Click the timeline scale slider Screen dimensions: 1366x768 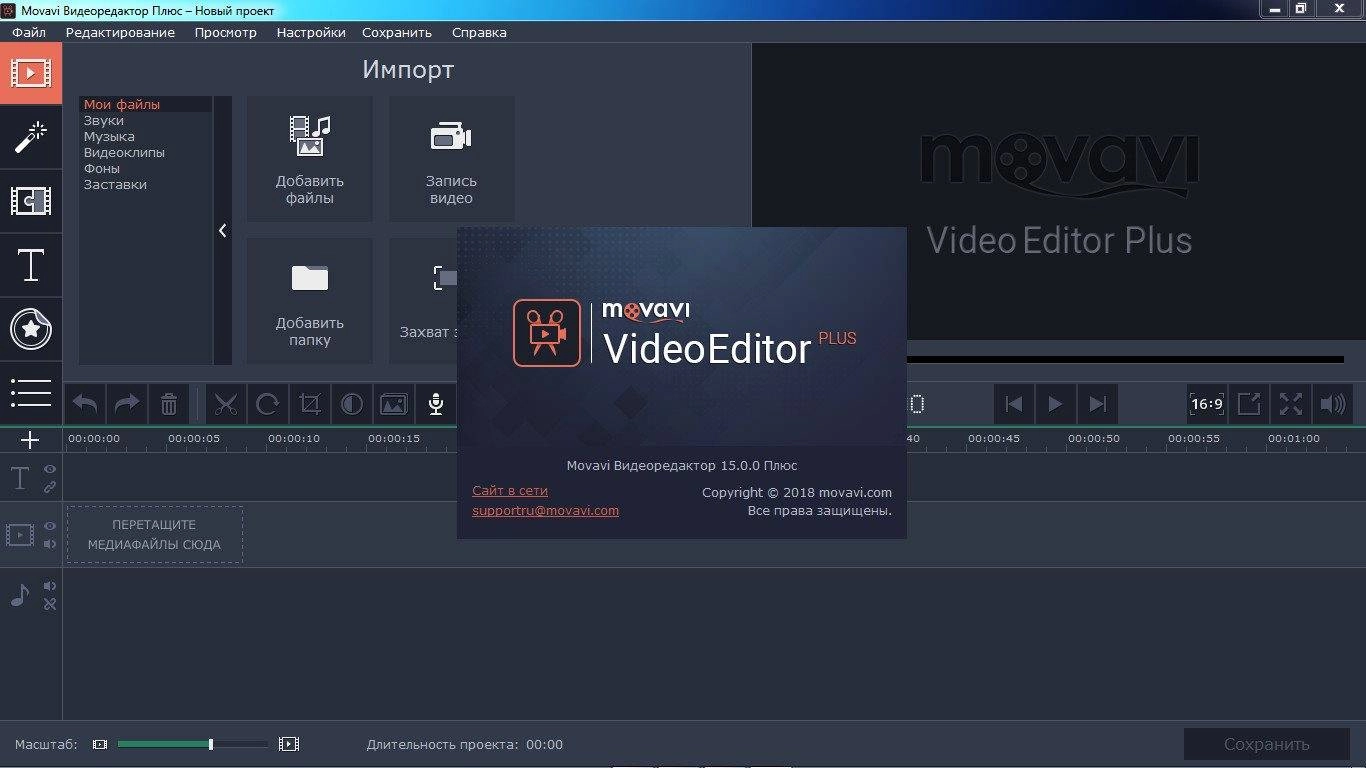point(193,744)
